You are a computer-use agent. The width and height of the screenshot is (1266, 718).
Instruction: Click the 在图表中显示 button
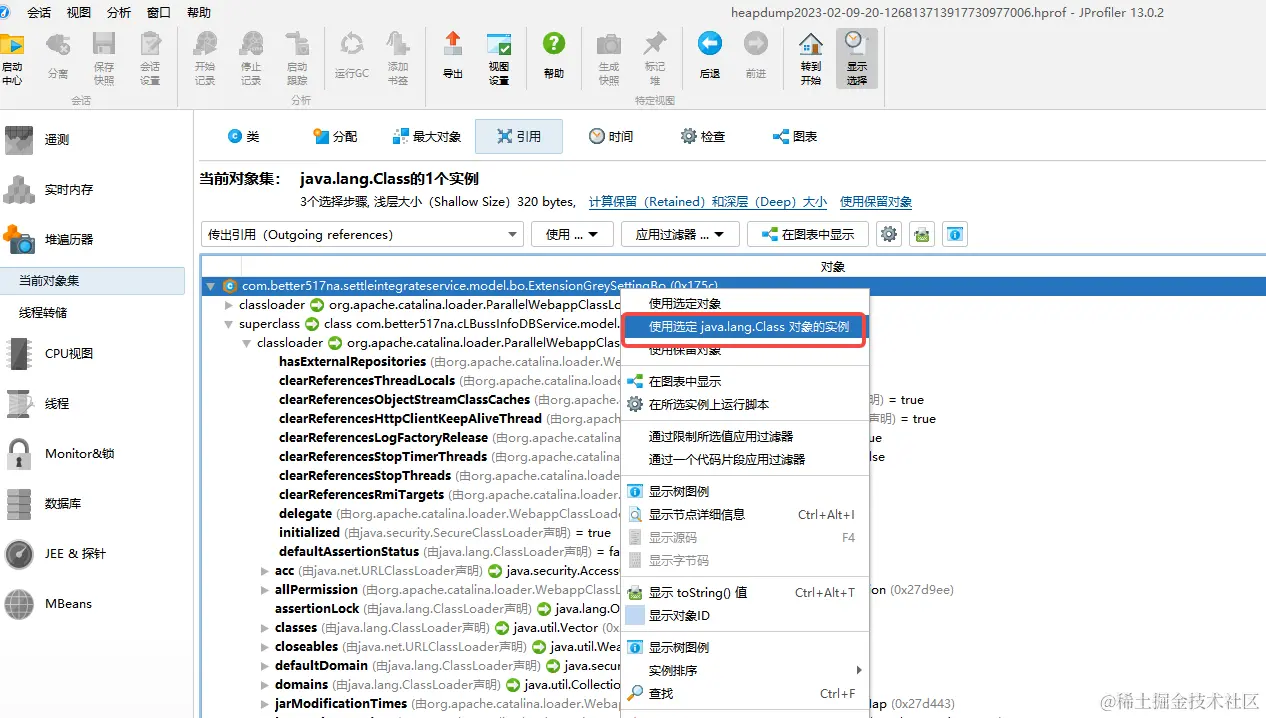coord(808,234)
